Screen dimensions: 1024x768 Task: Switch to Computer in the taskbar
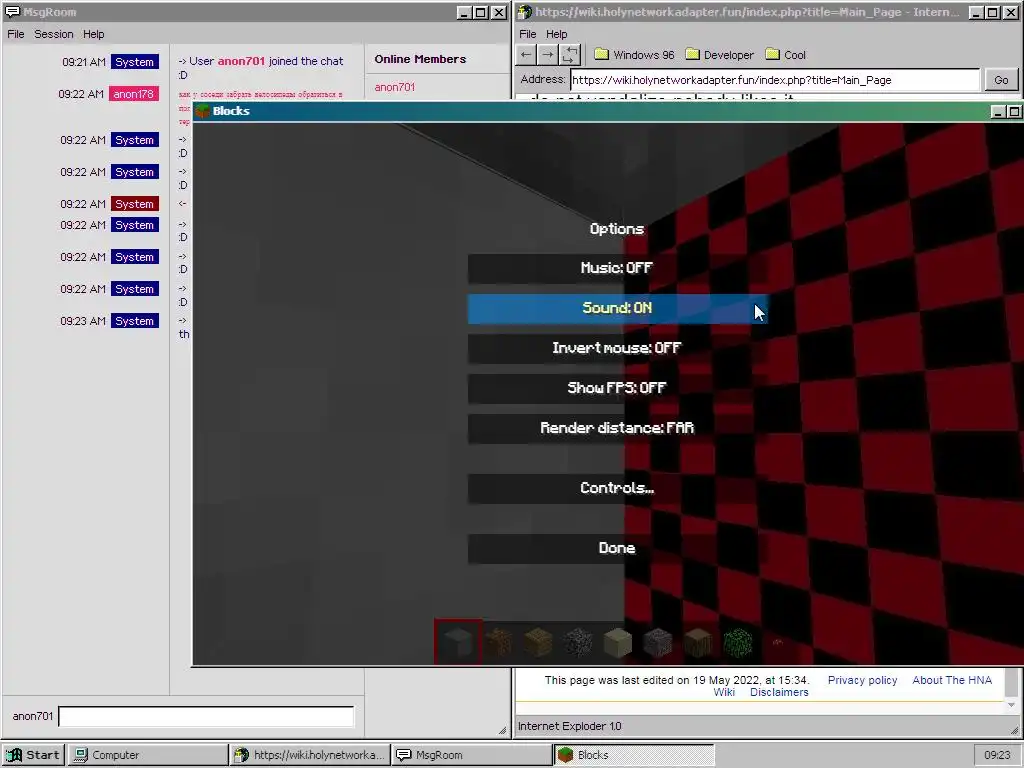coord(148,755)
